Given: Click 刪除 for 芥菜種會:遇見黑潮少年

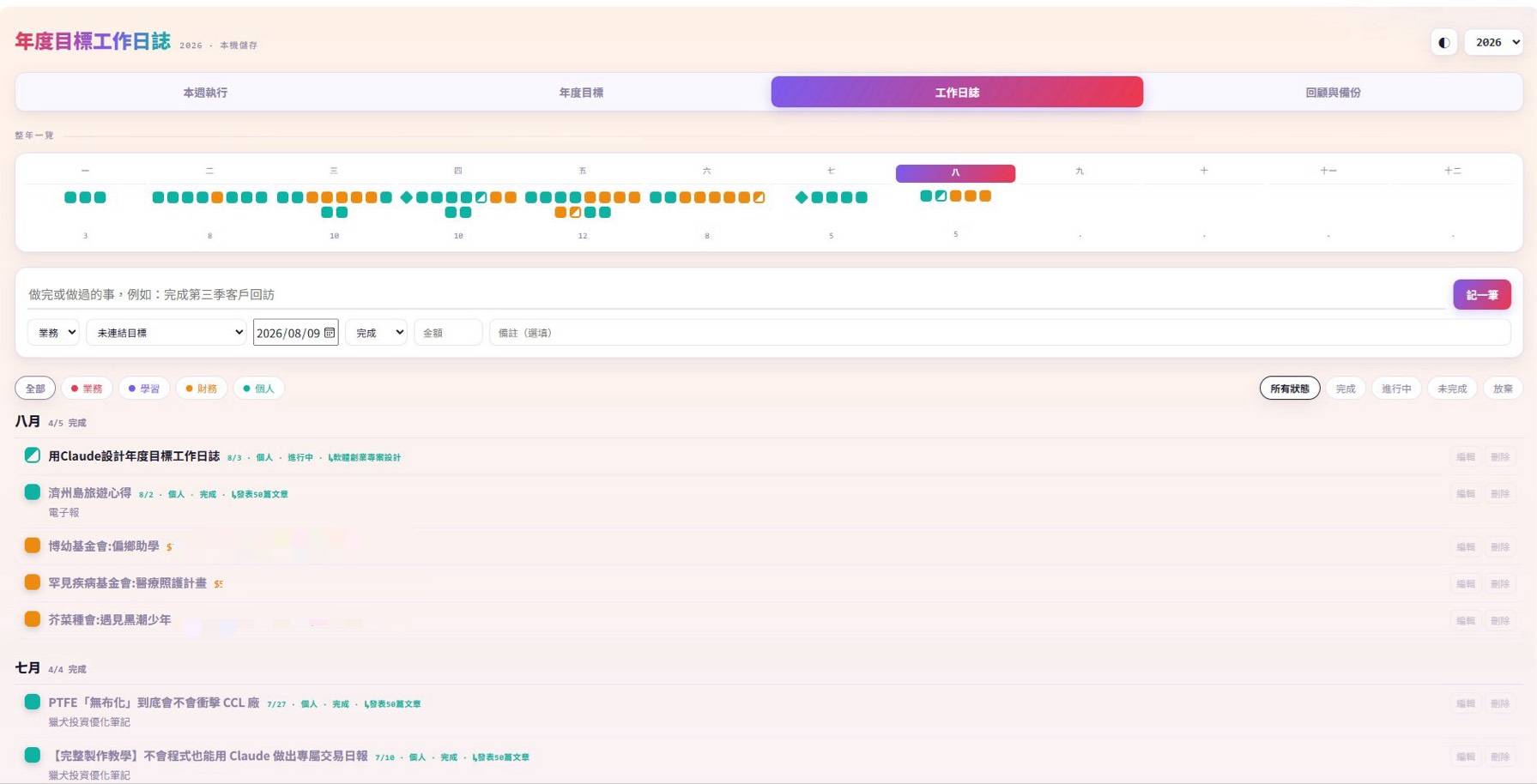Looking at the screenshot, I should [x=1500, y=621].
